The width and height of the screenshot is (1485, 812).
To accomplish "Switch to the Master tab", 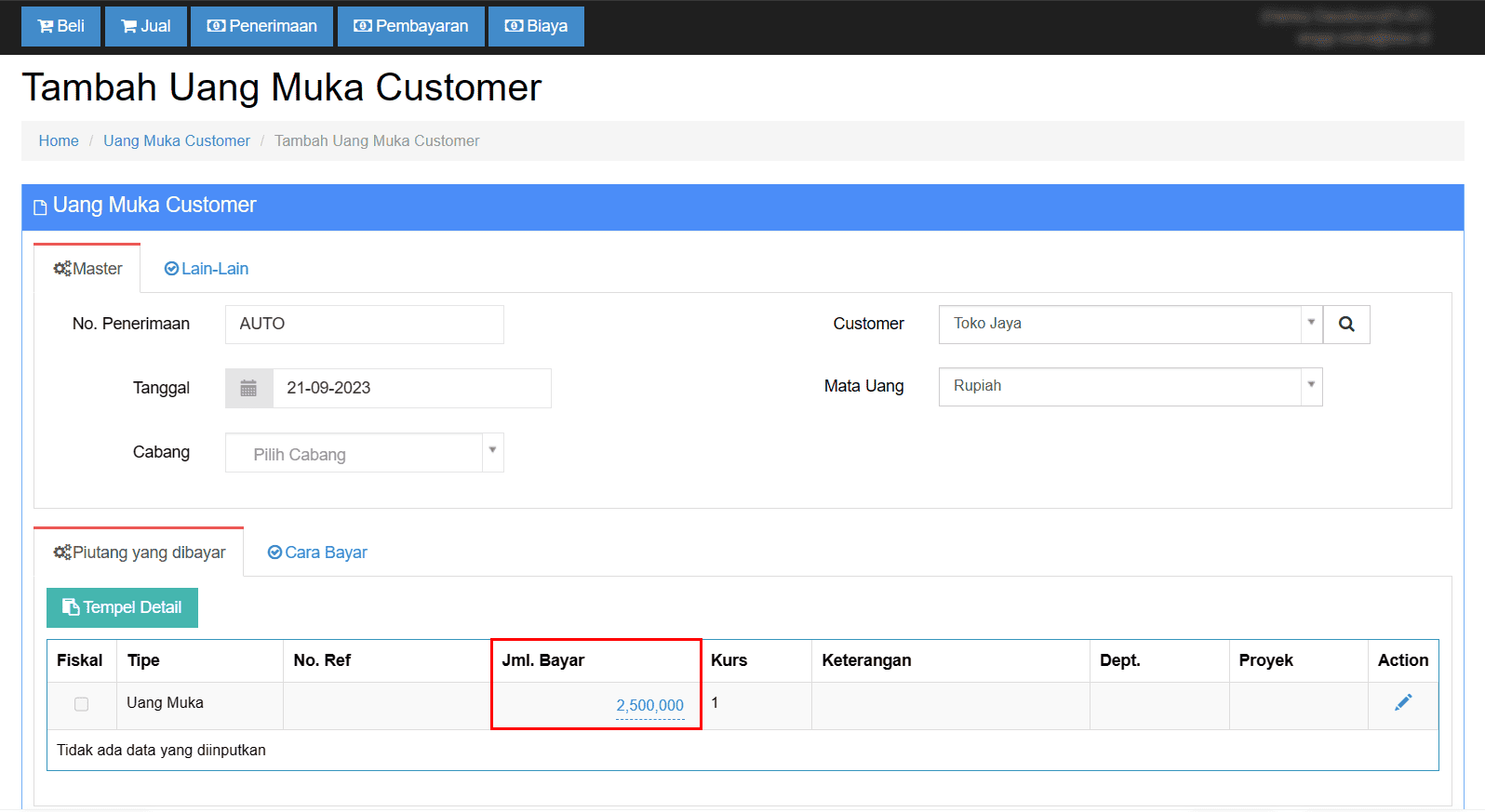I will coord(87,269).
